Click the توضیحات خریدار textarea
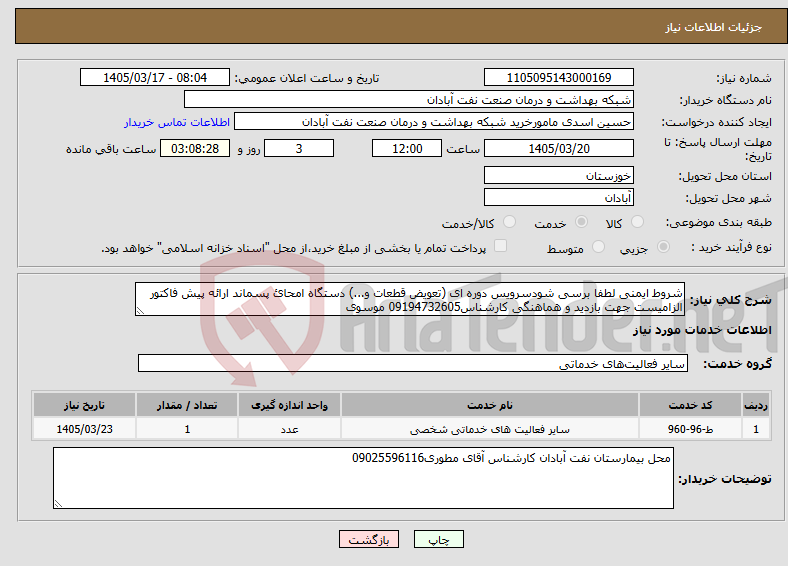Image resolution: width=788 pixels, height=566 pixels. click(x=363, y=478)
